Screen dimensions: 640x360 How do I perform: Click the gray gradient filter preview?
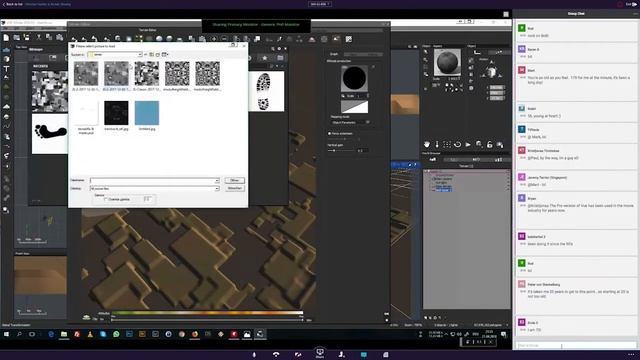(354, 107)
